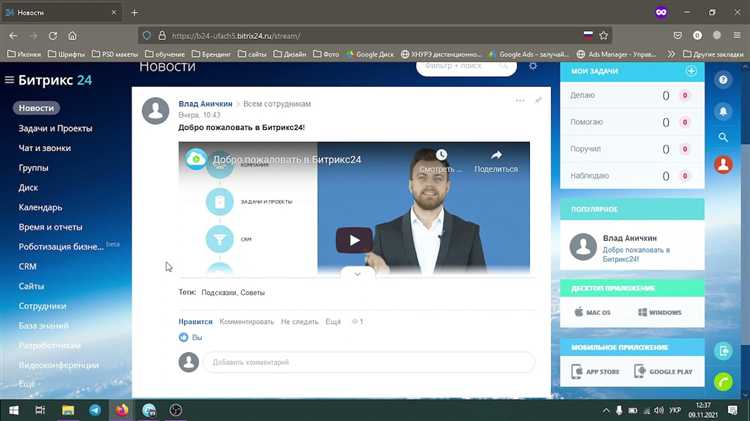Image resolution: width=750 pixels, height=421 pixels.
Task: Toggle the Bitrix24 hamburger menu
Action: click(9, 80)
